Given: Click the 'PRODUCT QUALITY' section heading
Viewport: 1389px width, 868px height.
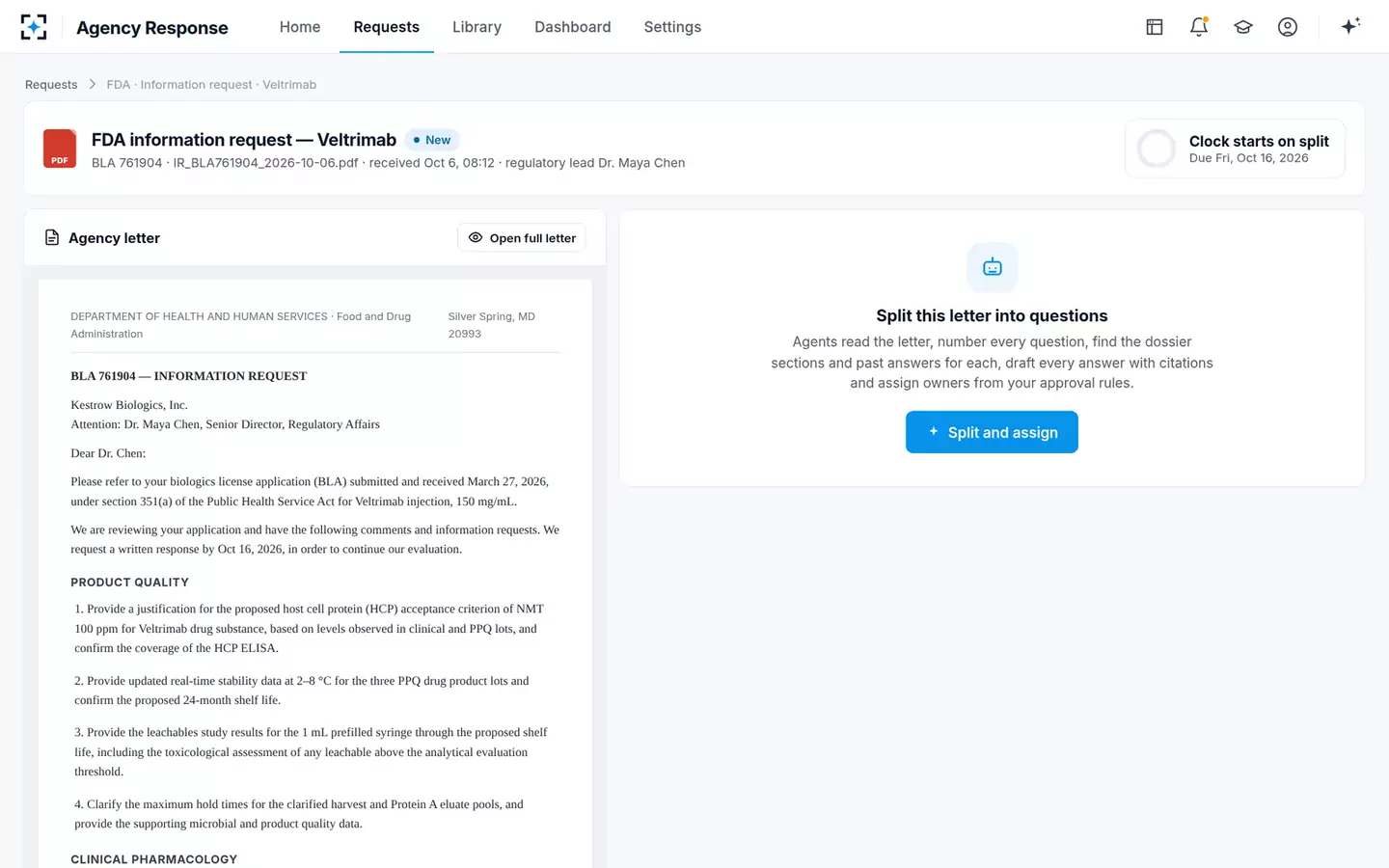Looking at the screenshot, I should coord(129,583).
